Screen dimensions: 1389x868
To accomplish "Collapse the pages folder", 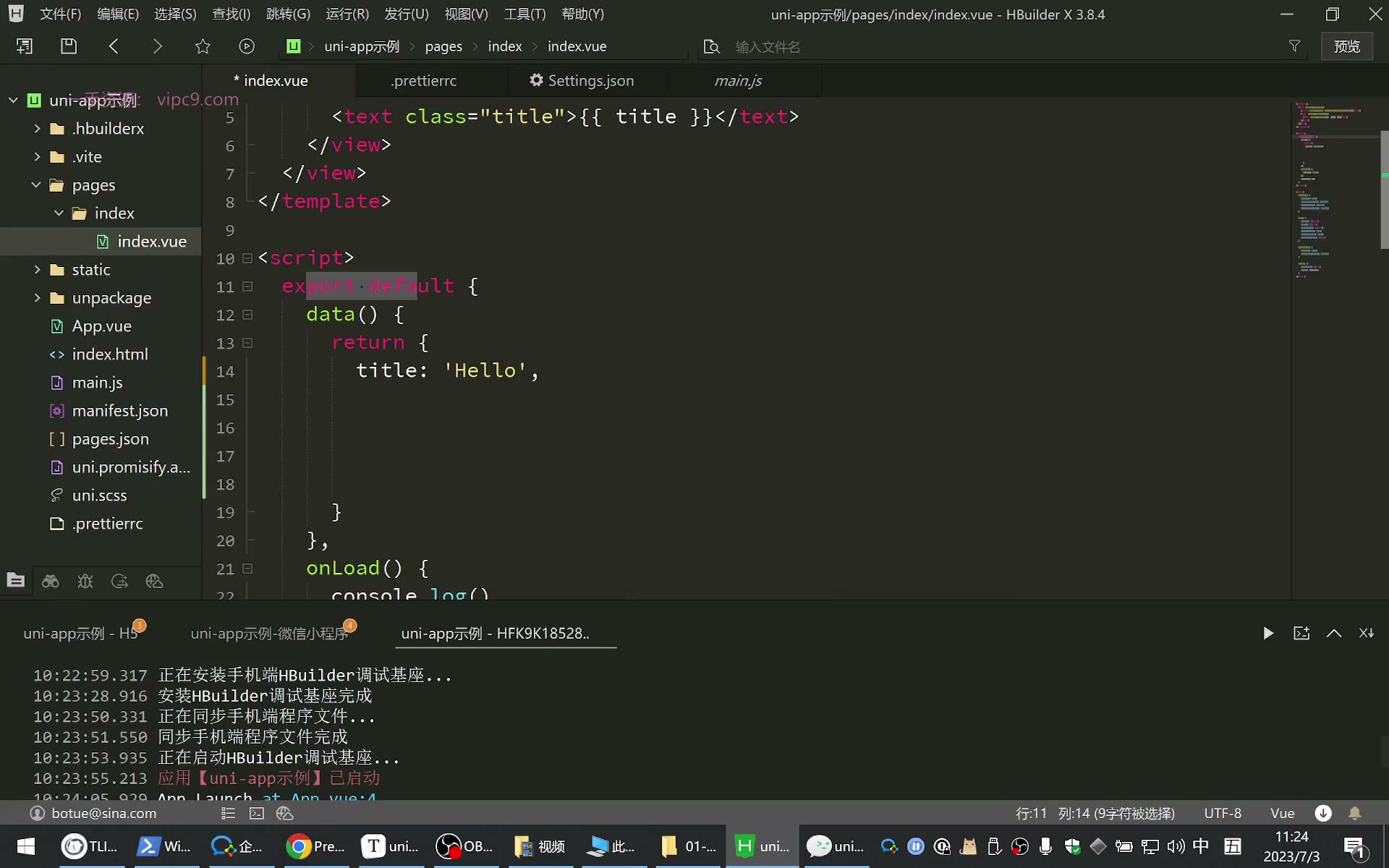I will click(x=36, y=184).
